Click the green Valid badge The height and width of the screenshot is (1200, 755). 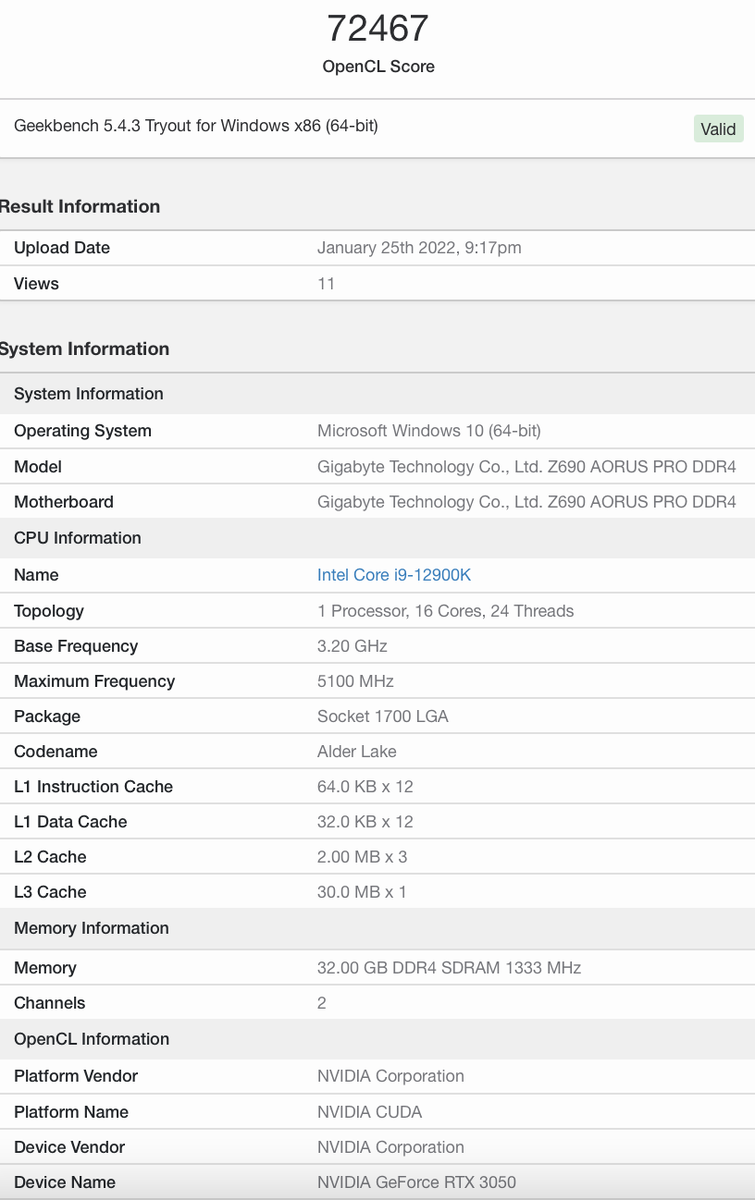tap(718, 129)
